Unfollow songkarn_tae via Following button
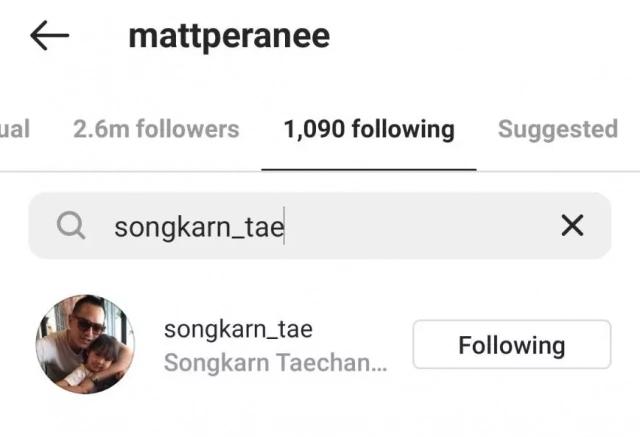640x437 pixels. pos(512,344)
